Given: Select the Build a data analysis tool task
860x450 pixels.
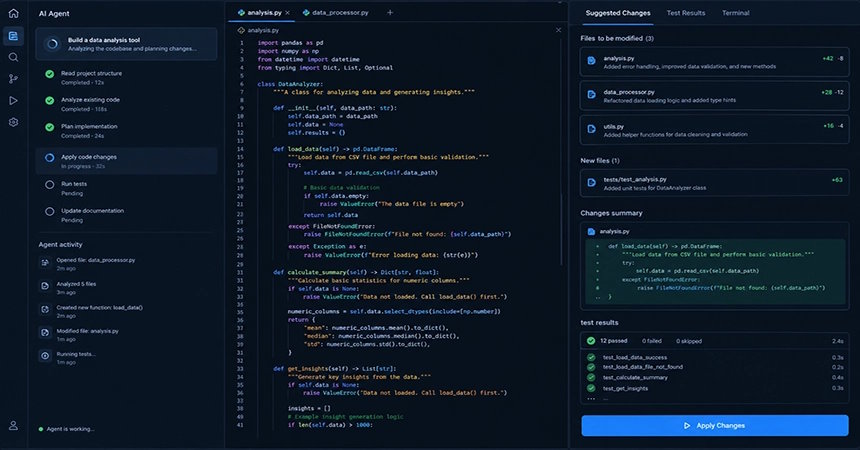Looking at the screenshot, I should click(x=127, y=44).
